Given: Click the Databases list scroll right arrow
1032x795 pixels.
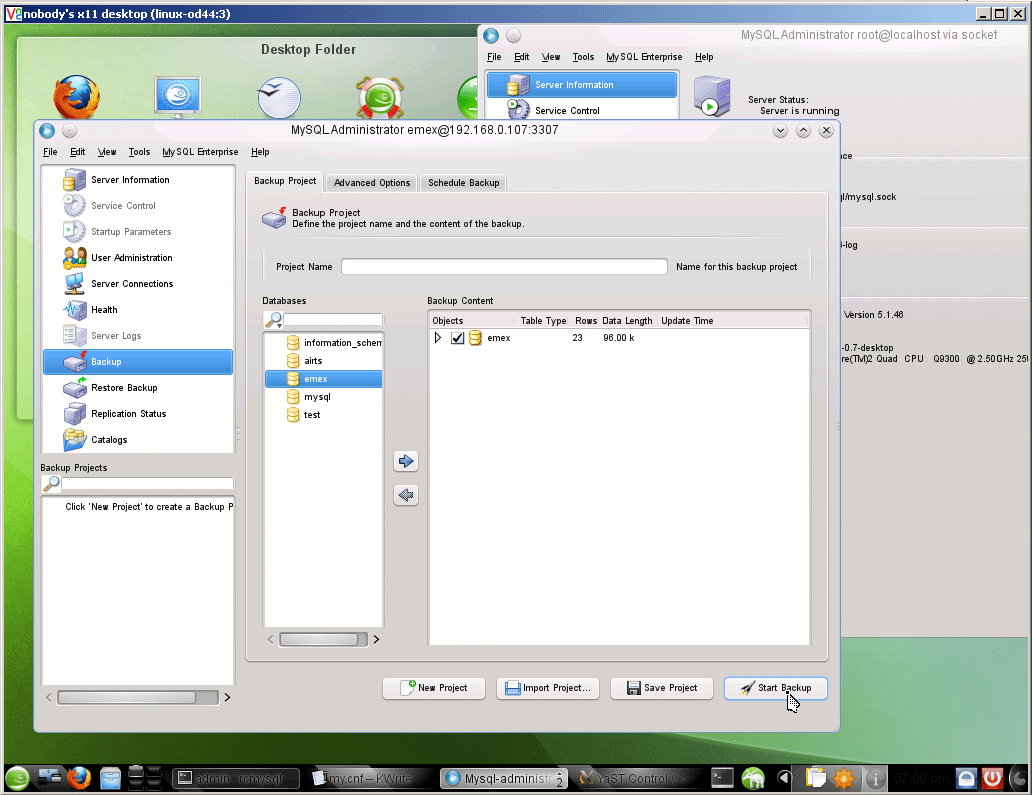Looking at the screenshot, I should [x=376, y=640].
